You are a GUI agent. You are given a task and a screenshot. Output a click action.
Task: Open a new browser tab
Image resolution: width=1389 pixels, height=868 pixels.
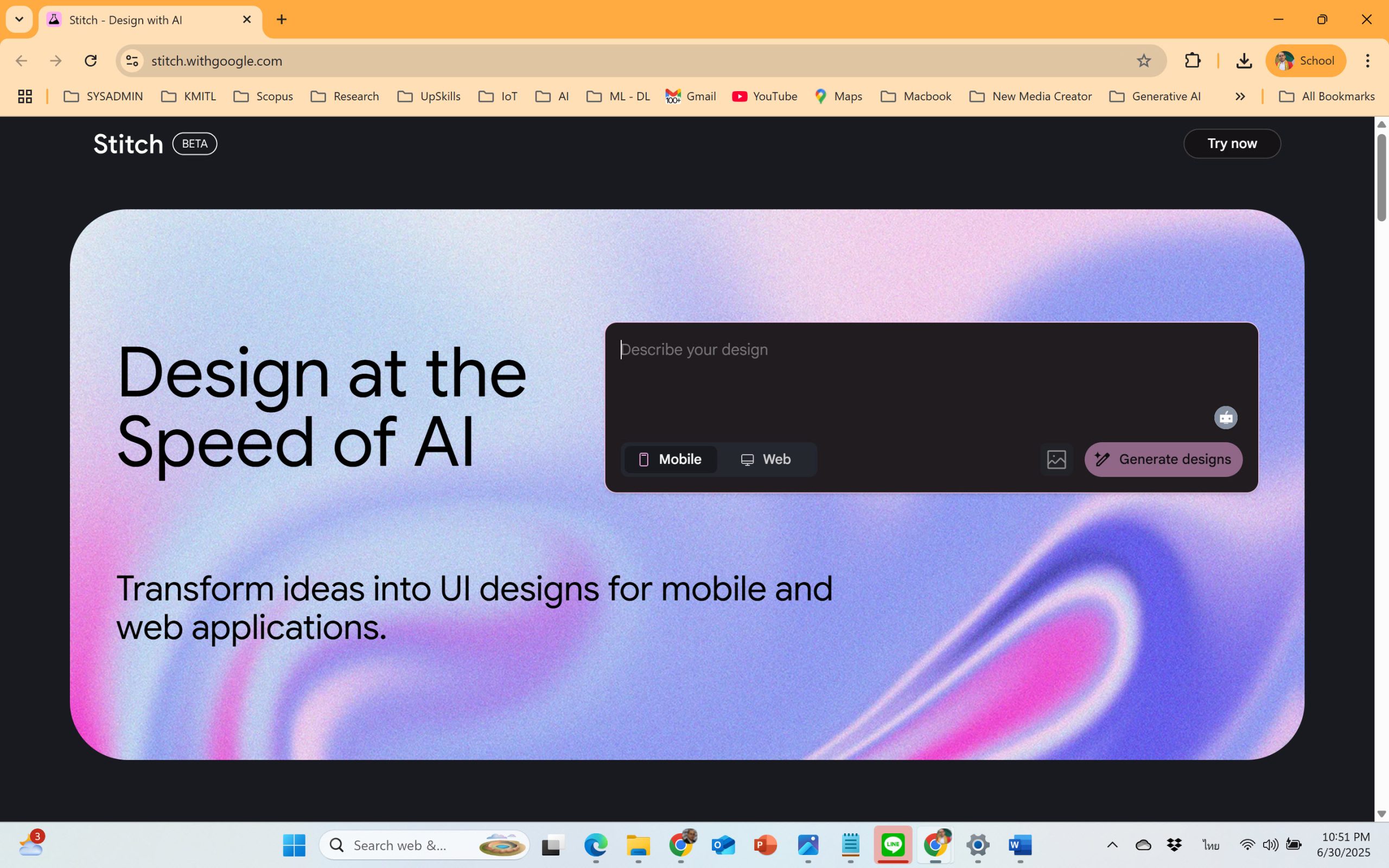coord(281,20)
